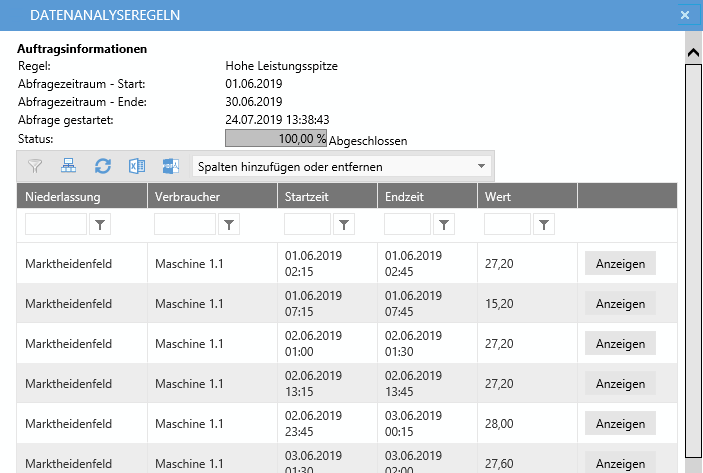Click Anzeigen for the 15,20 value row

pos(620,304)
